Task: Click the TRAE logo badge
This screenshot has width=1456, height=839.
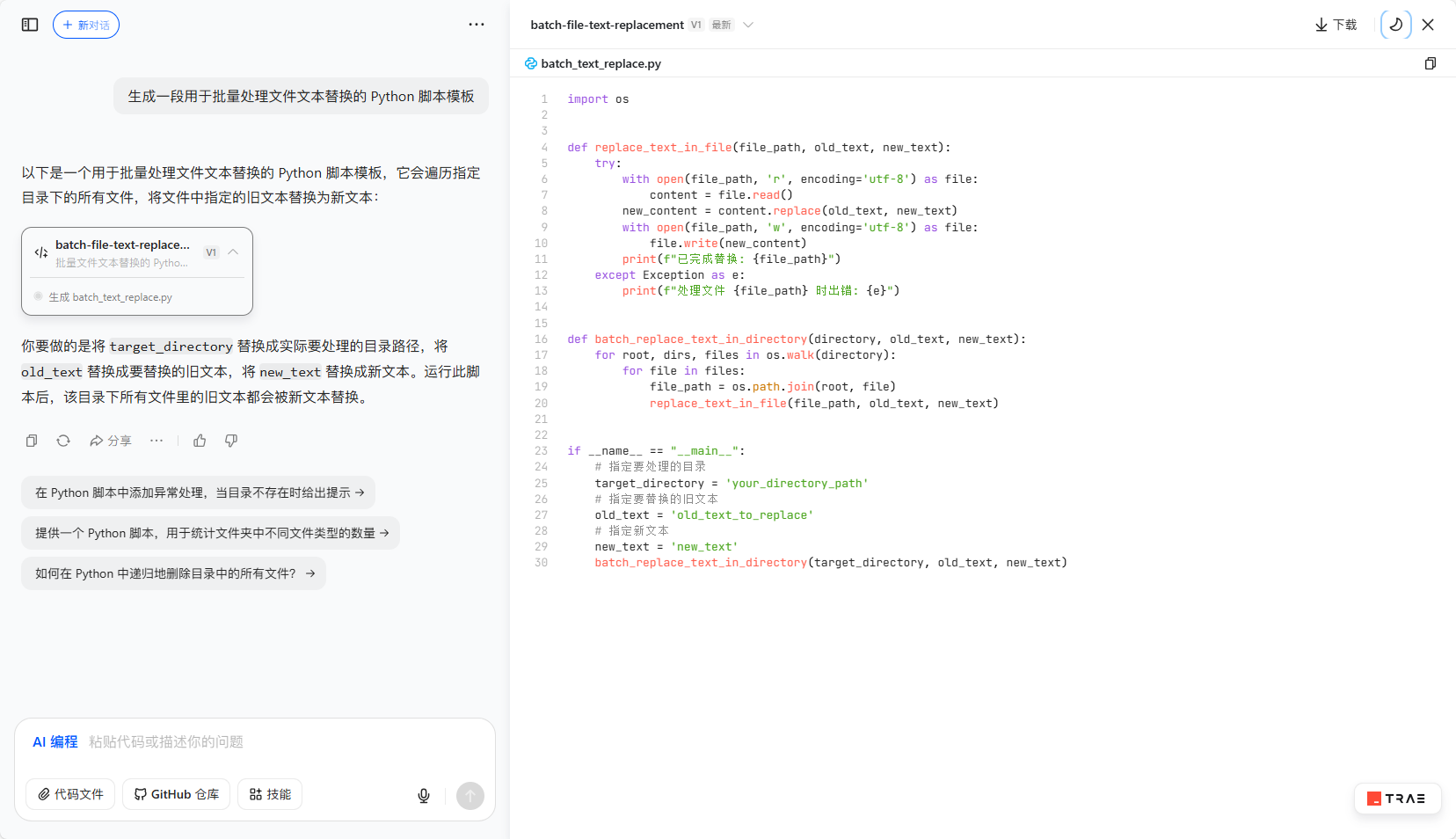Action: pyautogui.click(x=1397, y=799)
